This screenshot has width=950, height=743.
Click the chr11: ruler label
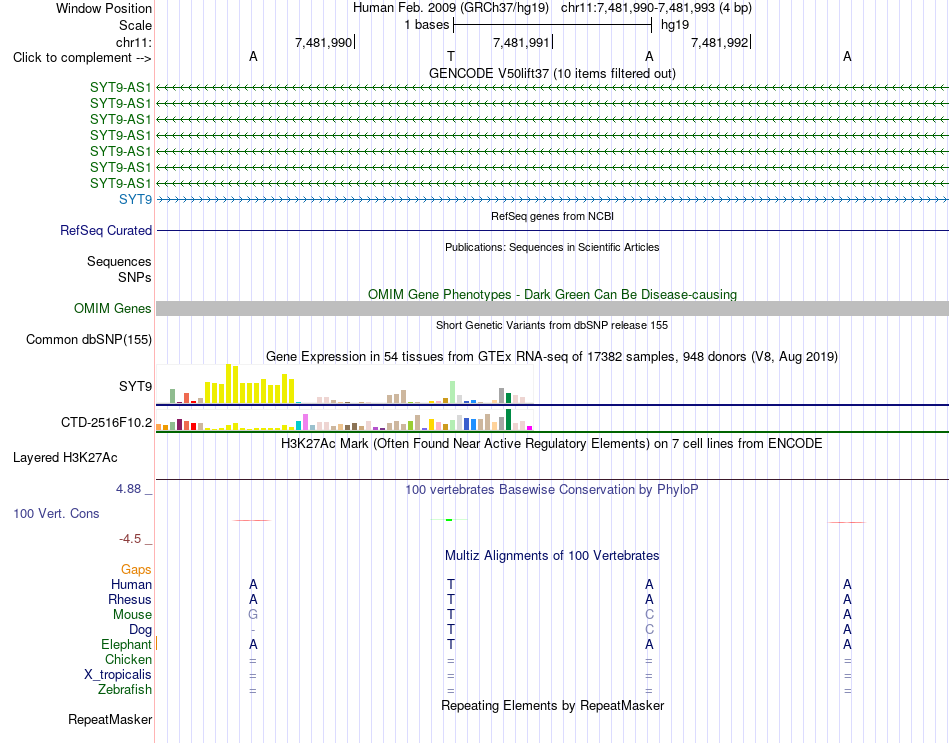133,42
